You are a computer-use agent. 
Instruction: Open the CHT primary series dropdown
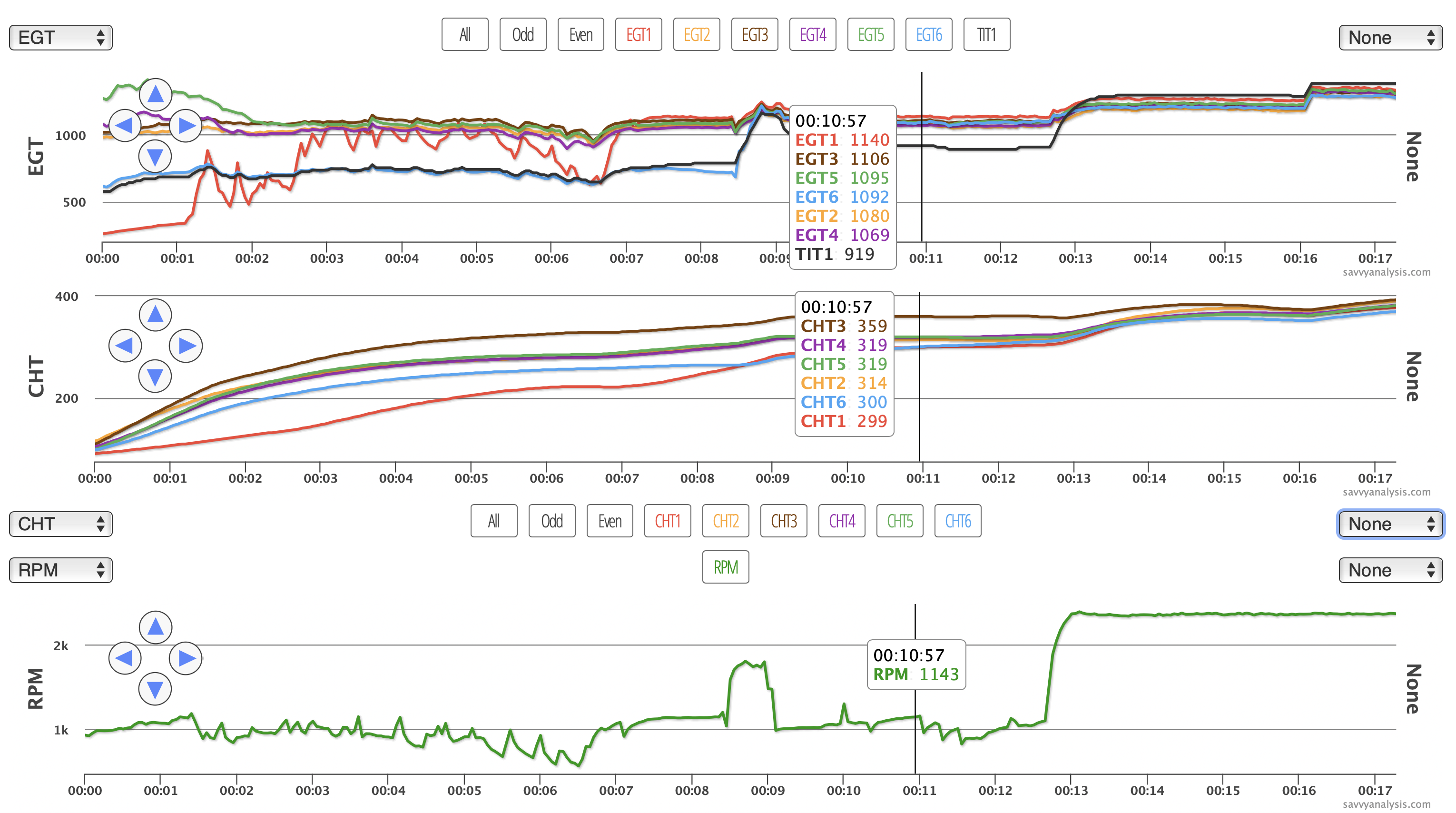[60, 524]
